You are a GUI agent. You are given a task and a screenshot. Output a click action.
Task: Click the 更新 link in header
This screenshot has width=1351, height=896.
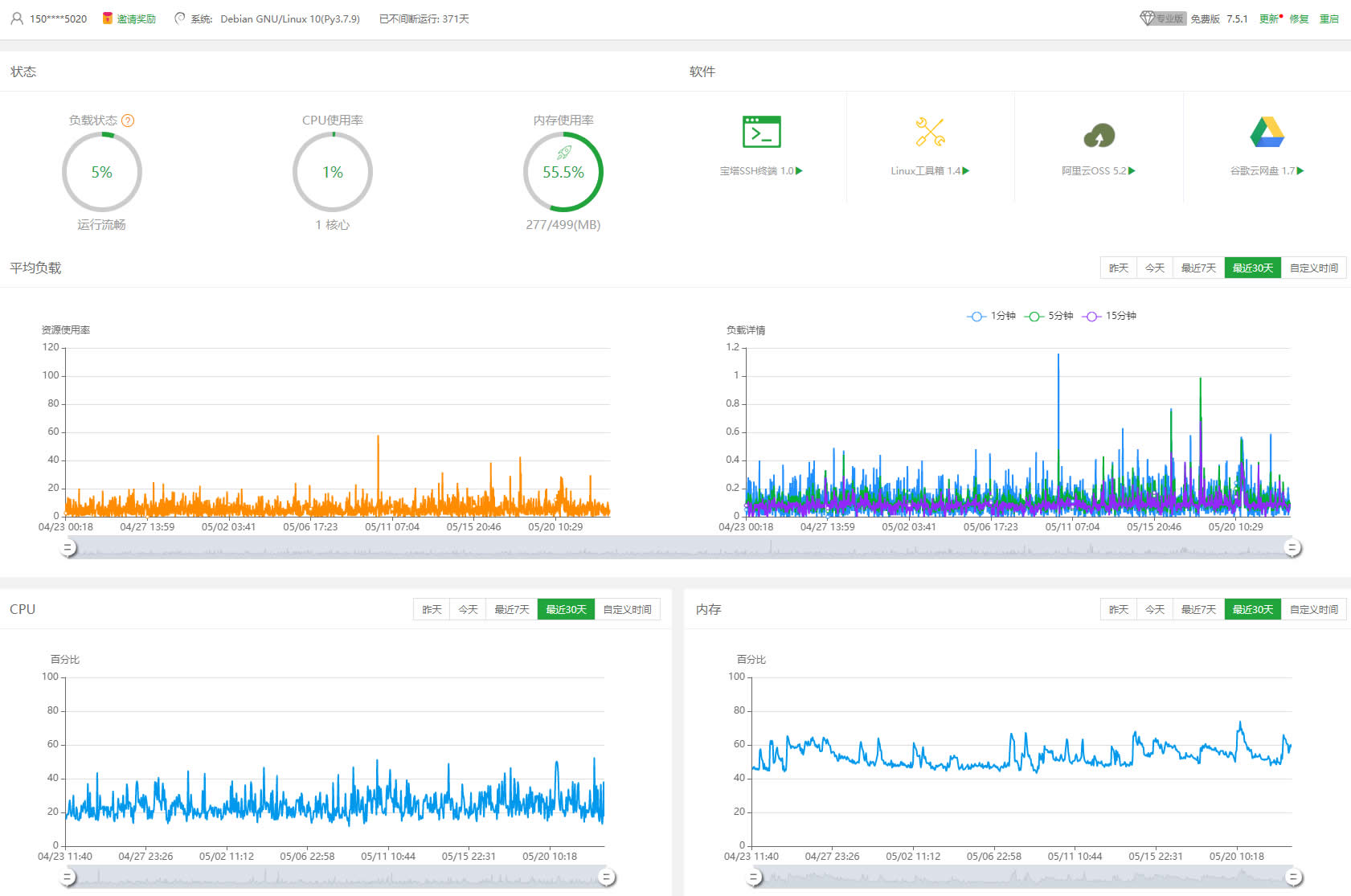1269,18
